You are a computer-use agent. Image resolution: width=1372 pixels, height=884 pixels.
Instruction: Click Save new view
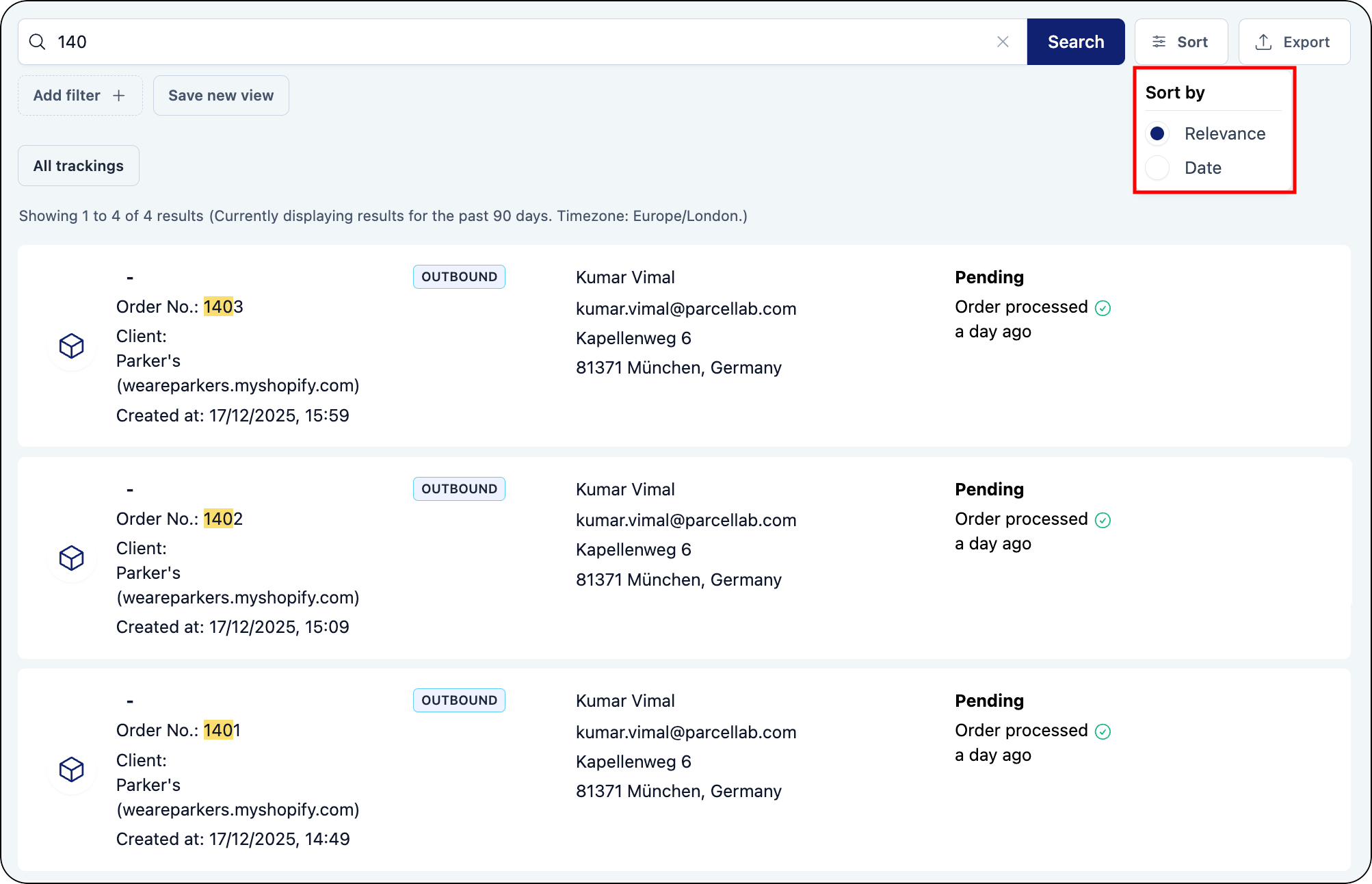tap(220, 95)
